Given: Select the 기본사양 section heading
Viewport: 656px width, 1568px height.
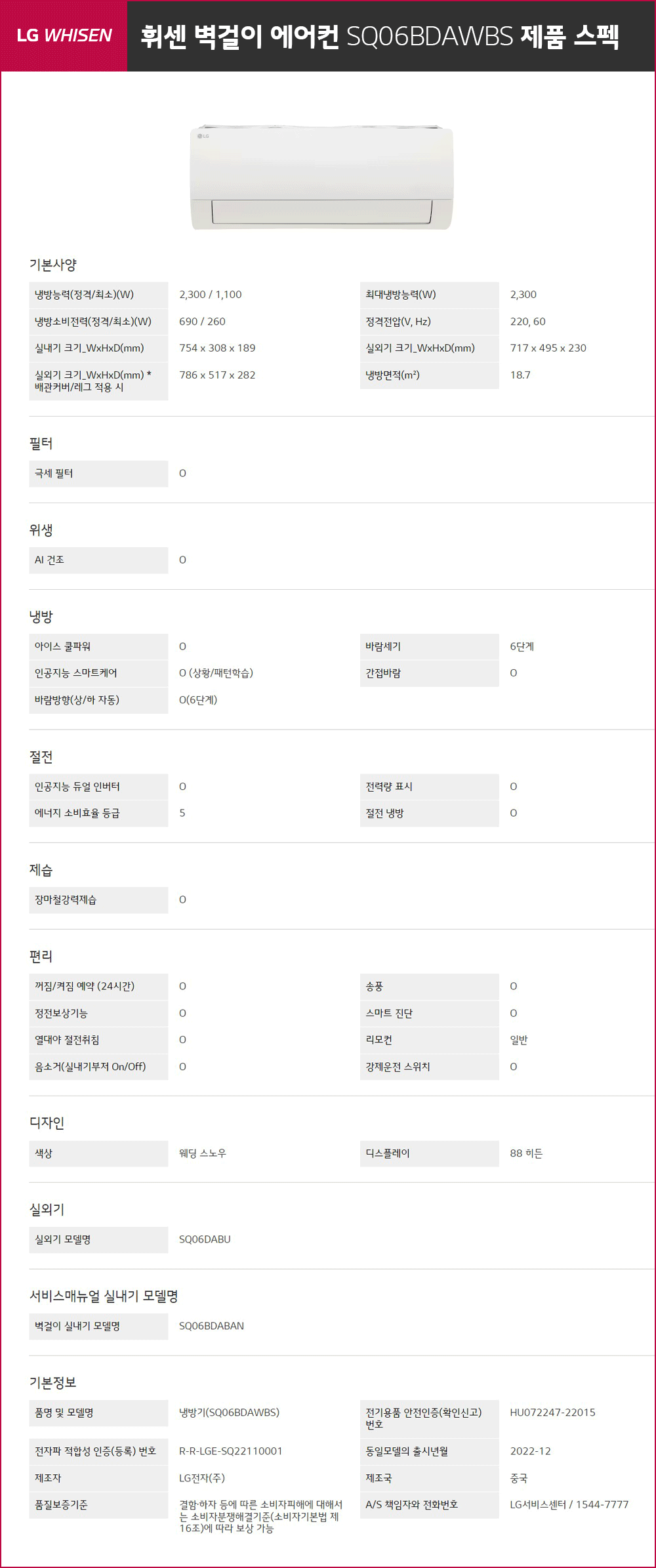Looking at the screenshot, I should pos(53,265).
